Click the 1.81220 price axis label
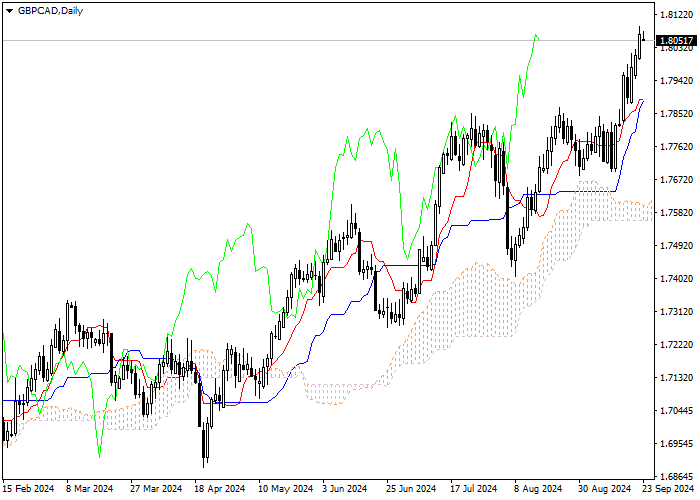700x500 pixels. [676, 15]
